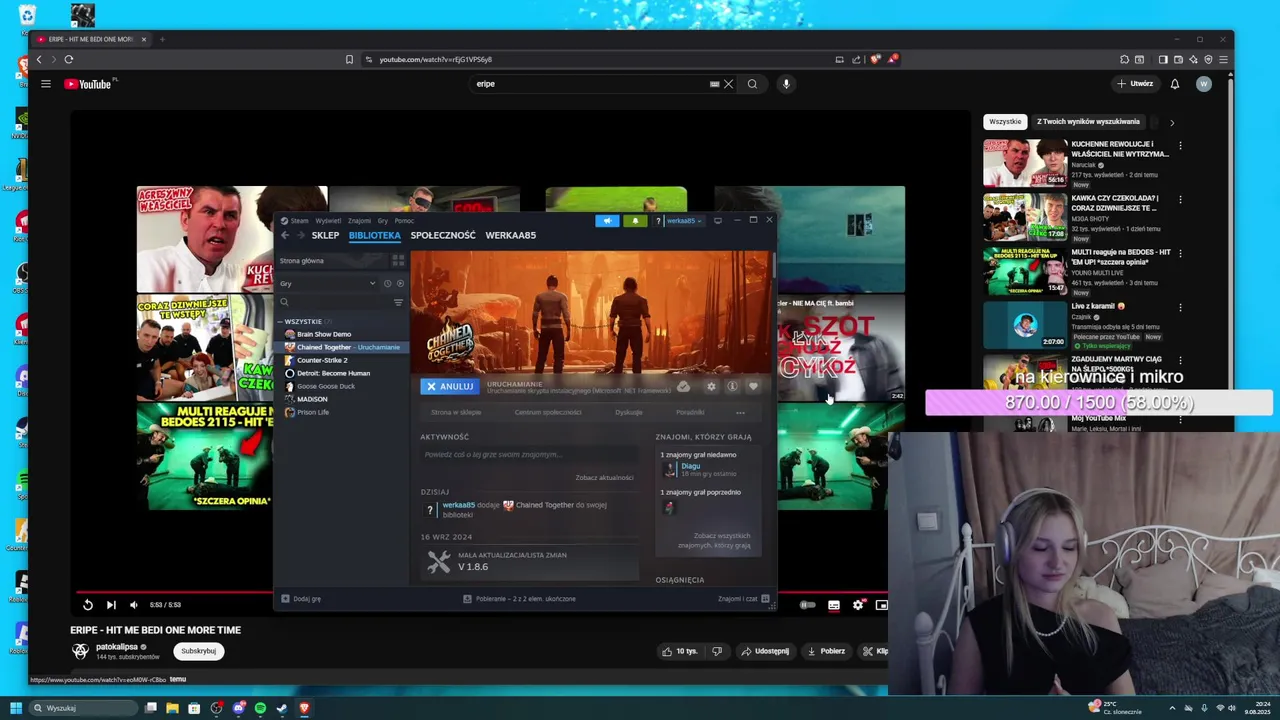The height and width of the screenshot is (720, 1280).
Task: Open the SPOŁECZNOŚĆ tab in Steam
Action: 443,236
